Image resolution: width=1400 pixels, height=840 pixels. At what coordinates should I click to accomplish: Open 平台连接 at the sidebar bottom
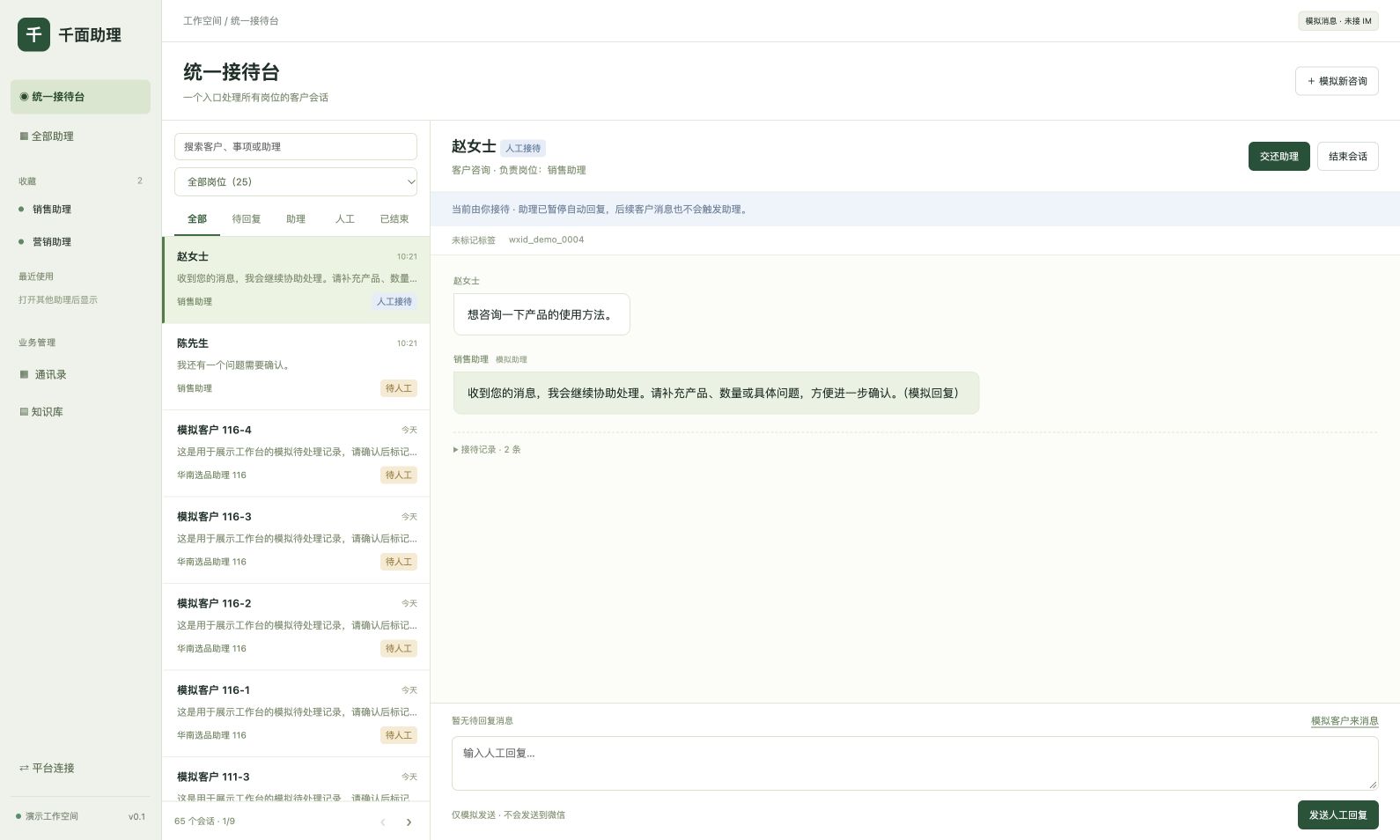pos(80,768)
